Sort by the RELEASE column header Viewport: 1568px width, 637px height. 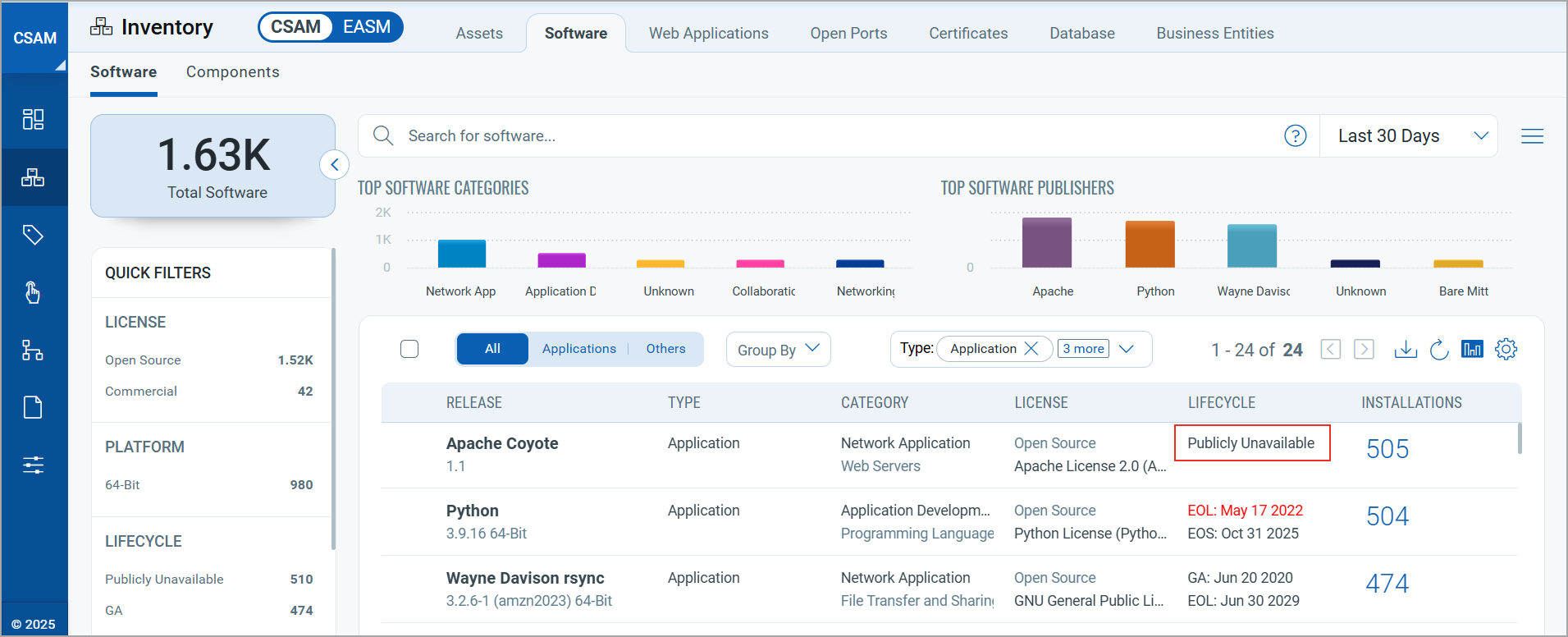pyautogui.click(x=474, y=403)
